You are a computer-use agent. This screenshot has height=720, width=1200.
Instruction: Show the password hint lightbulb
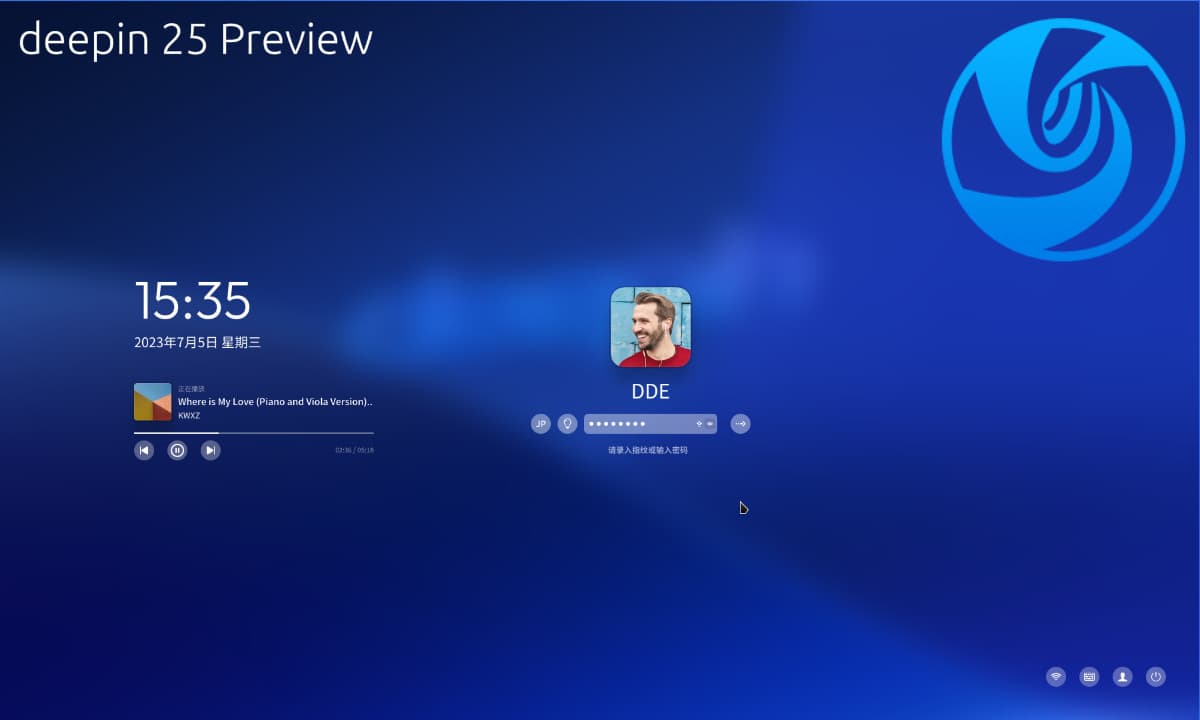[568, 424]
